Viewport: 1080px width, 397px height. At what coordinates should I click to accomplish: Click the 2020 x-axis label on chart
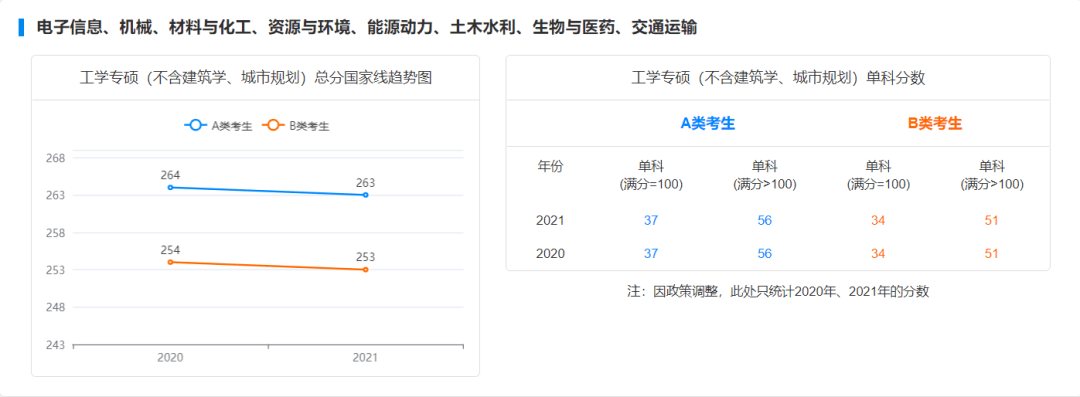tap(169, 358)
